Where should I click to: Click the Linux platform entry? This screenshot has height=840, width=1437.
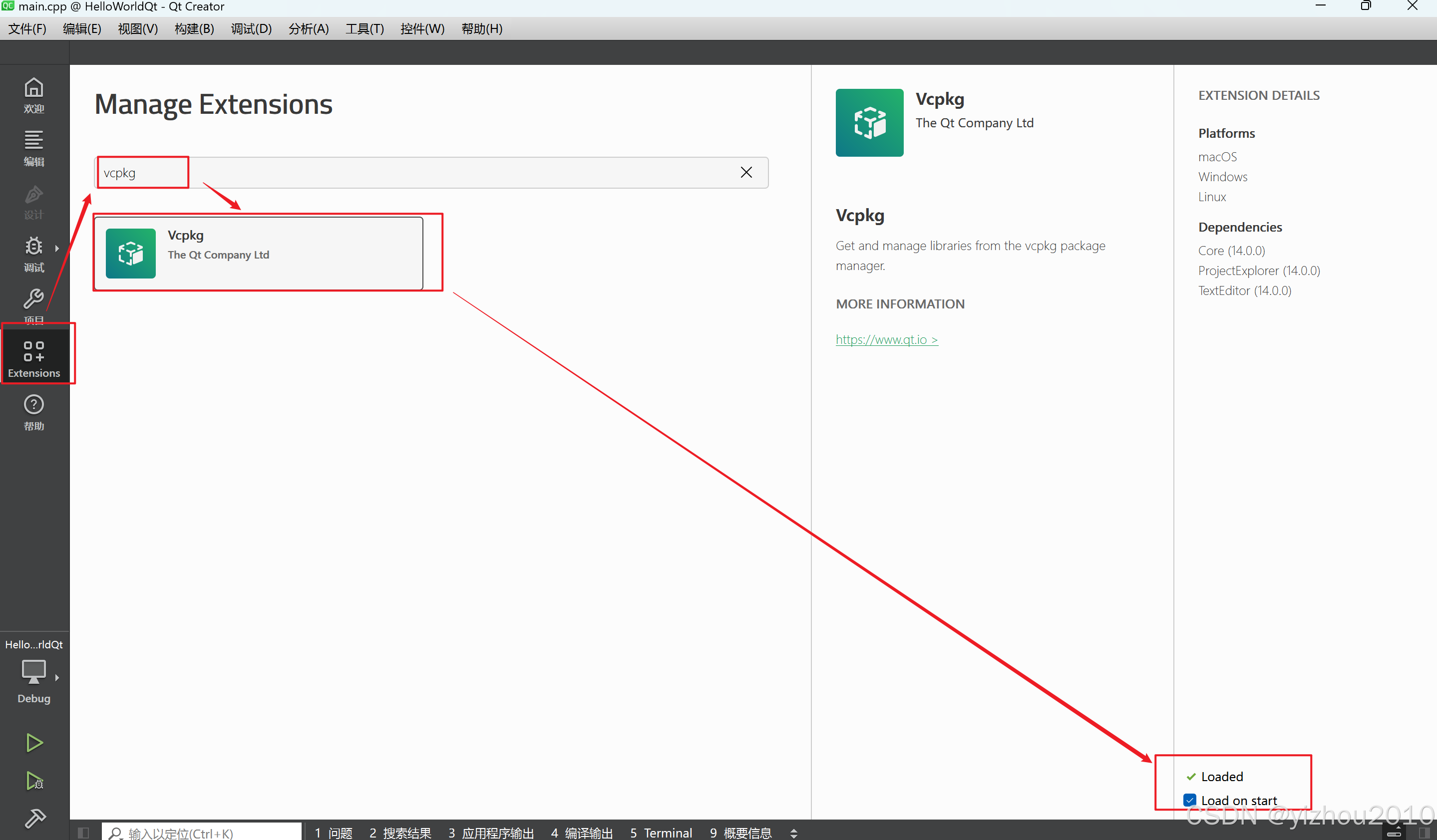pos(1211,197)
